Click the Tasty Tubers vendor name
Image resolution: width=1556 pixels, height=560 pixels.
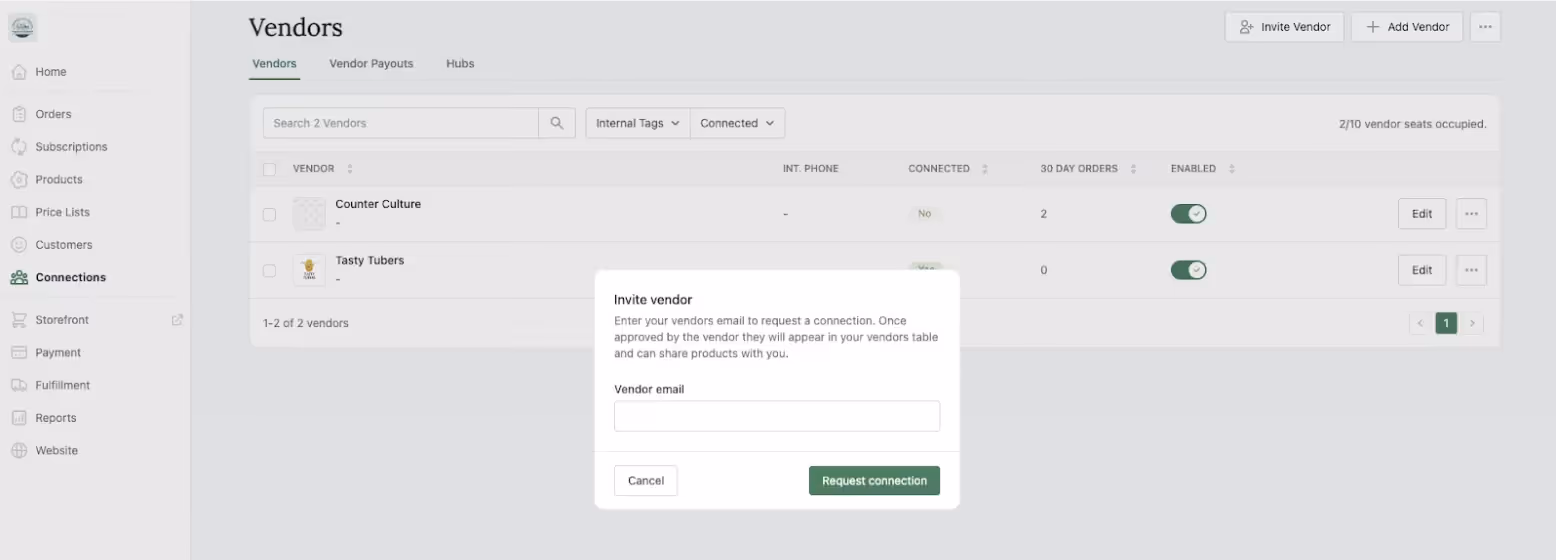click(370, 260)
